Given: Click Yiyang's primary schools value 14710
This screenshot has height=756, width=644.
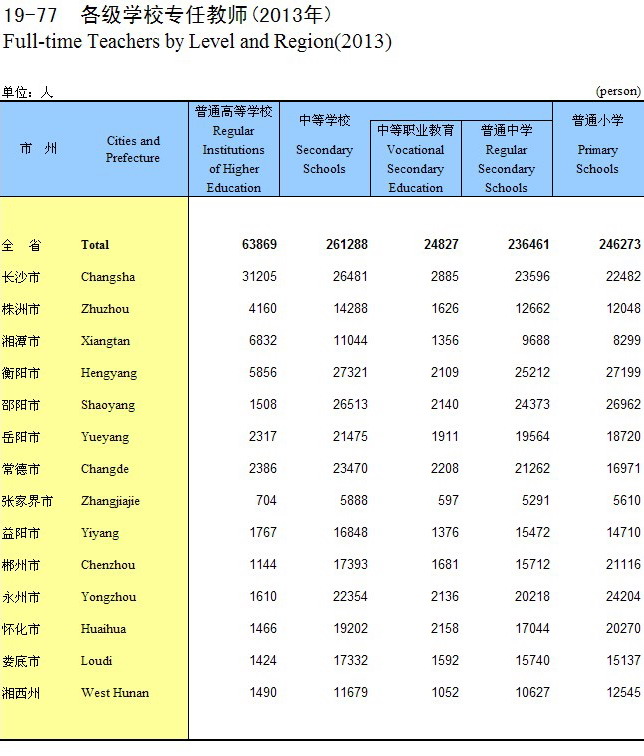Looking at the screenshot, I should [623, 532].
